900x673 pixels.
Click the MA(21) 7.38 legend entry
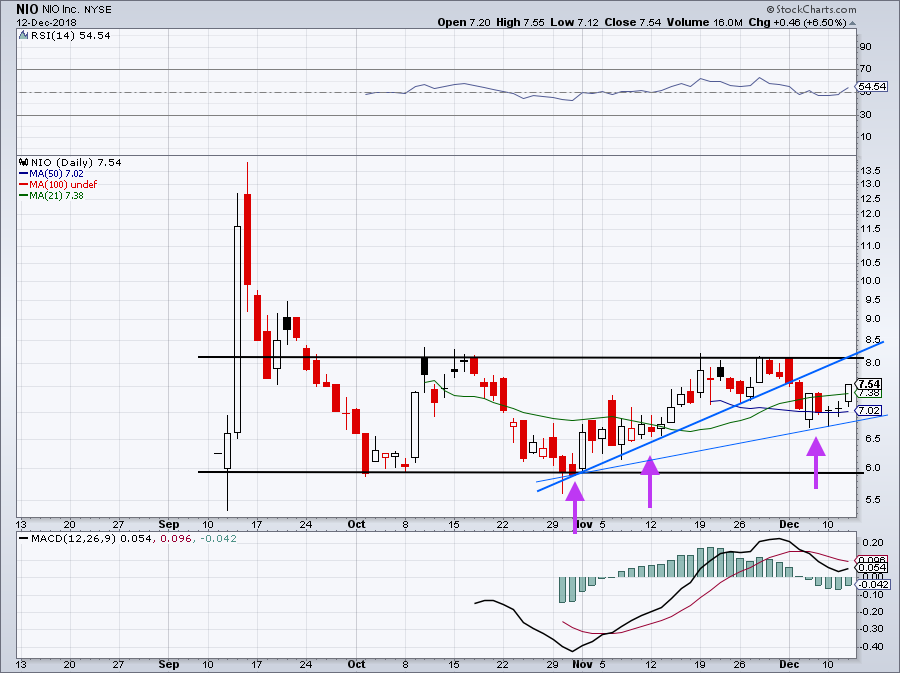[51, 196]
